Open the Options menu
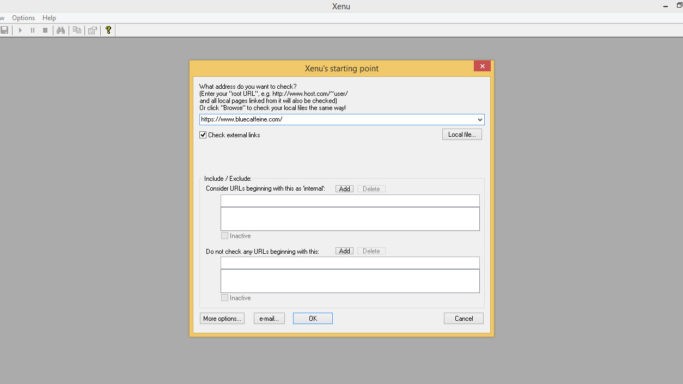Viewport: 683px width, 384px height. point(24,18)
